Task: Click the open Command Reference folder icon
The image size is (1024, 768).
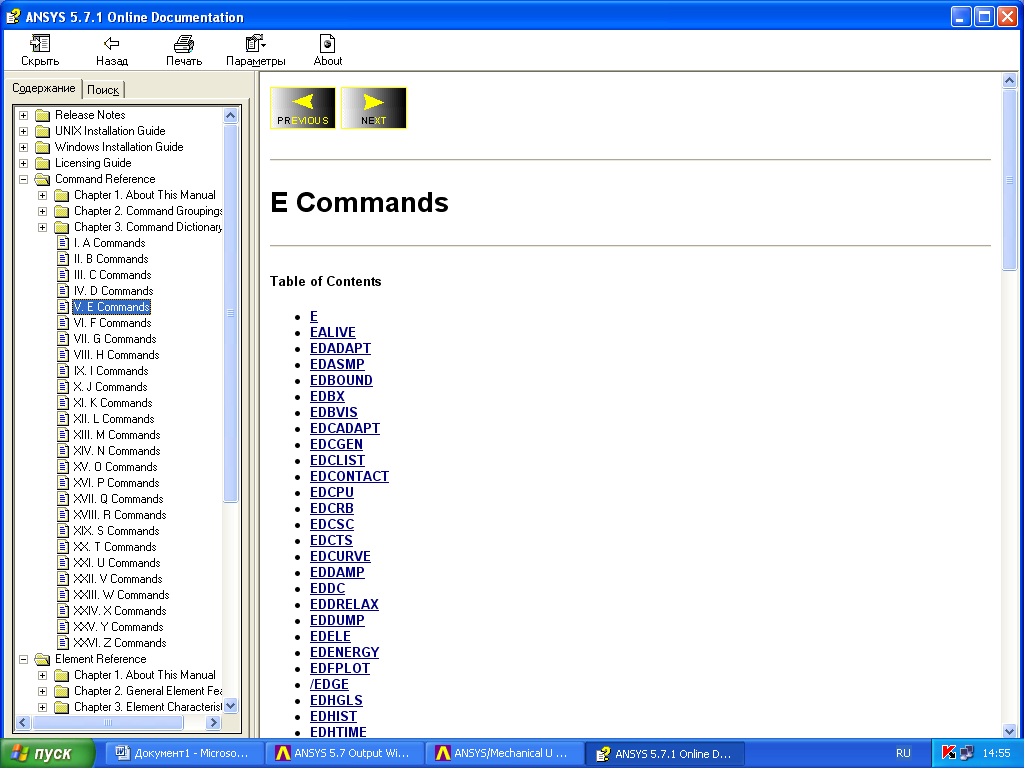Action: [x=42, y=179]
